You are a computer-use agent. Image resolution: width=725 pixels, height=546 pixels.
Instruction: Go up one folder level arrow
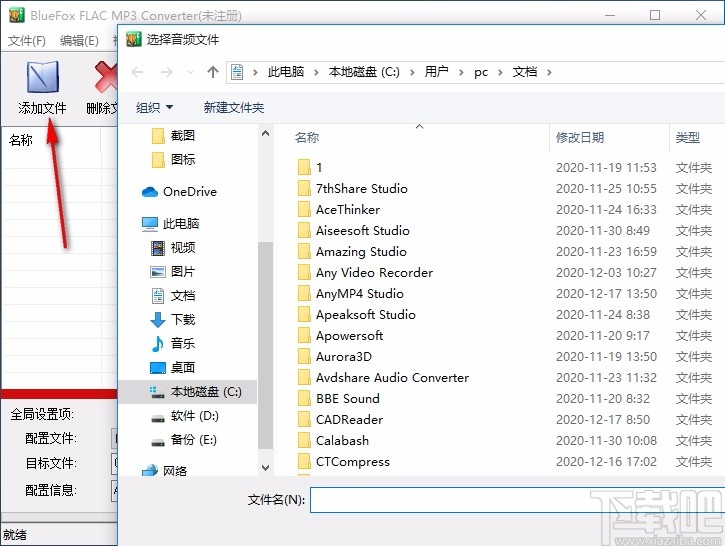(213, 72)
